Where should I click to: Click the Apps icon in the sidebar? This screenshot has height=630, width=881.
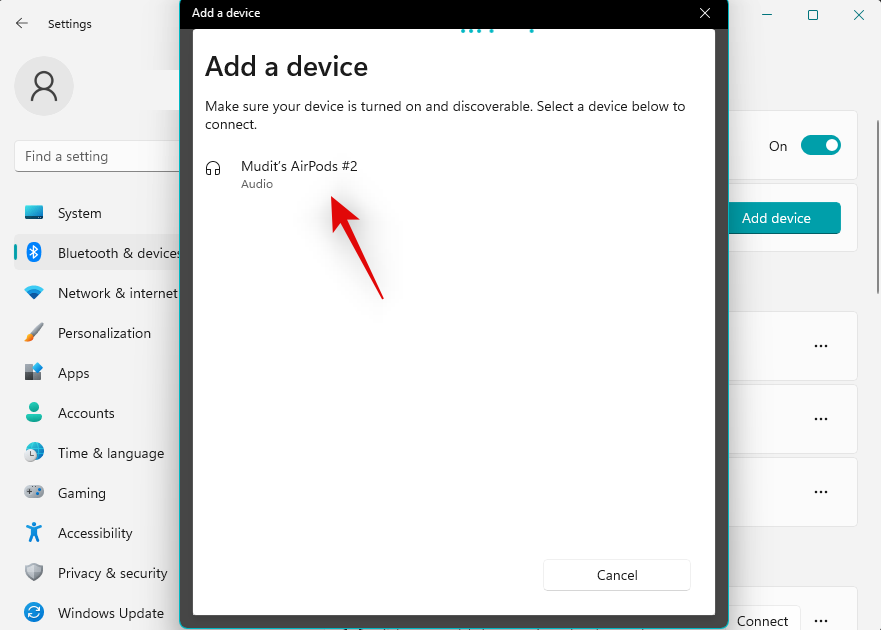34,371
